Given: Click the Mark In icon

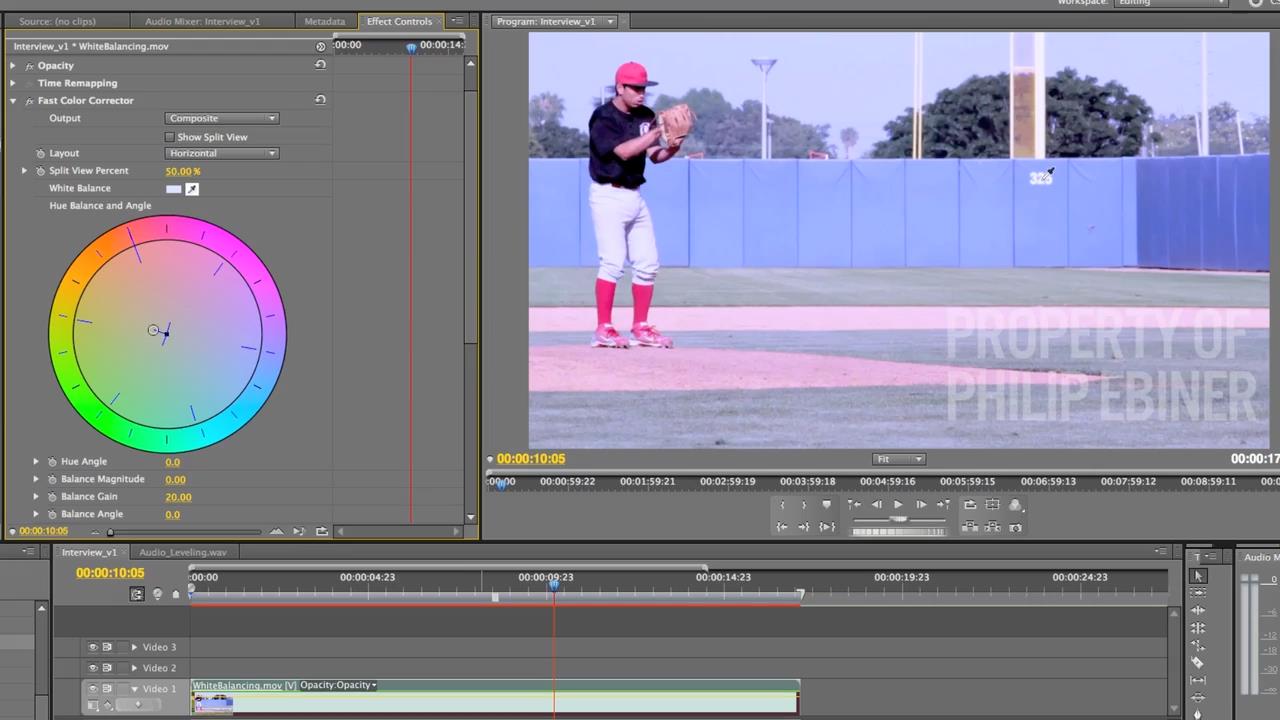Looking at the screenshot, I should point(782,505).
